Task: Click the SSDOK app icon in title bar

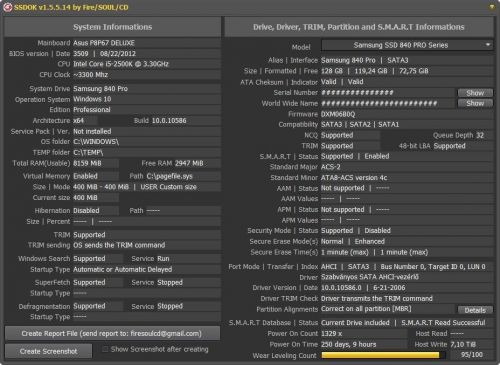Action: [x=7, y=7]
